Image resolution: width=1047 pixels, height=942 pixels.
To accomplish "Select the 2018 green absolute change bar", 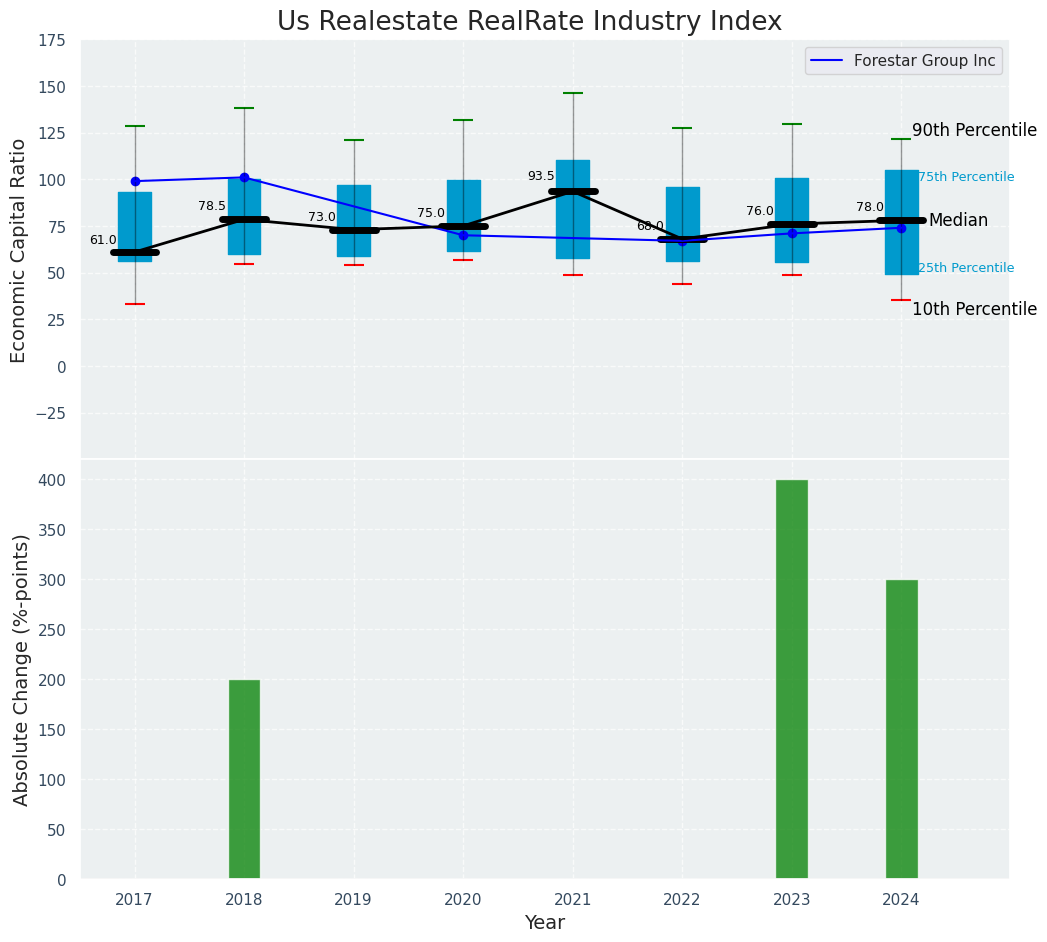I will 244,779.
